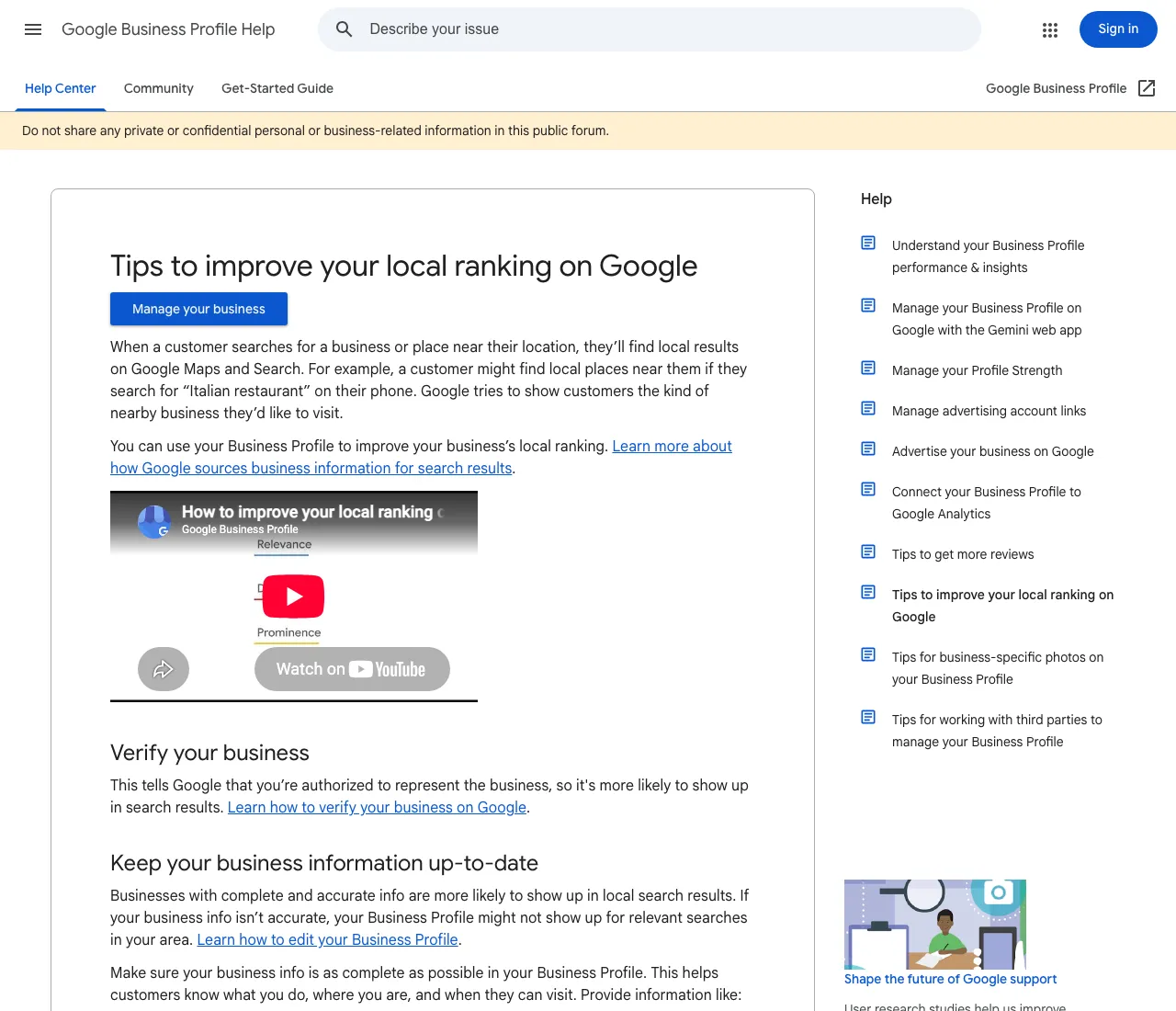Click article icon beside Connect to Google Analytics
This screenshot has height=1011, width=1176.
pos(868,489)
